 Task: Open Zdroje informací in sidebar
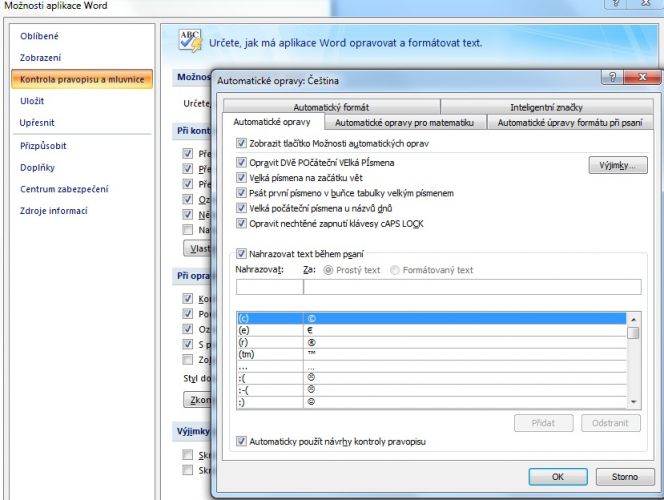pos(53,210)
